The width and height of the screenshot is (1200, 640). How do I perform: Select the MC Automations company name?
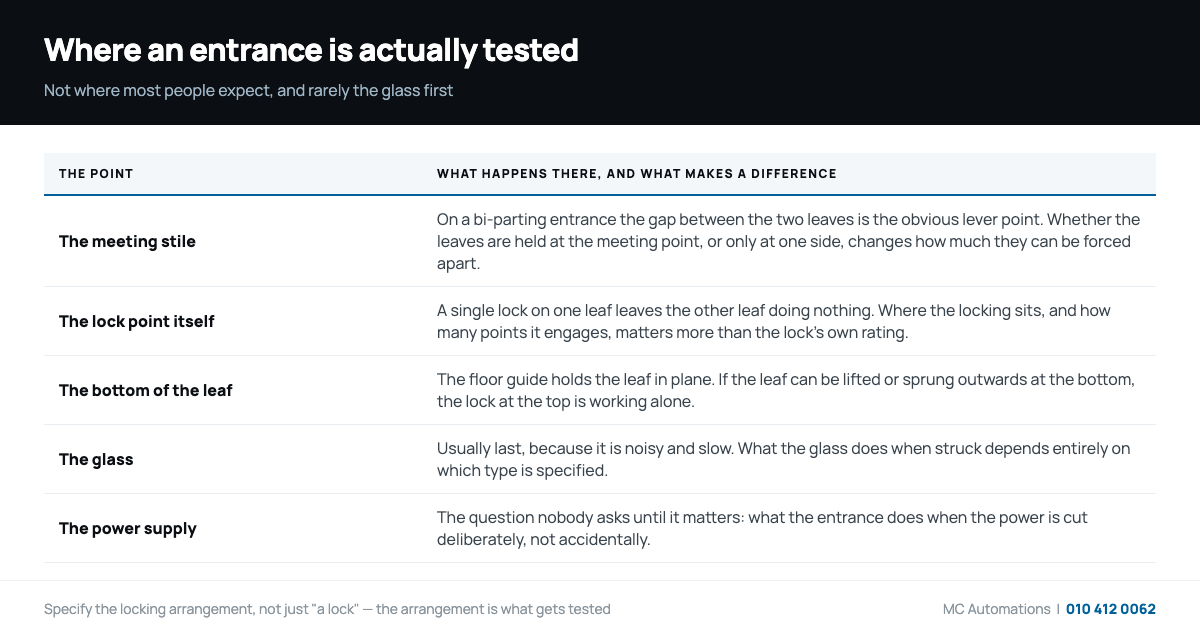pyautogui.click(x=996, y=609)
